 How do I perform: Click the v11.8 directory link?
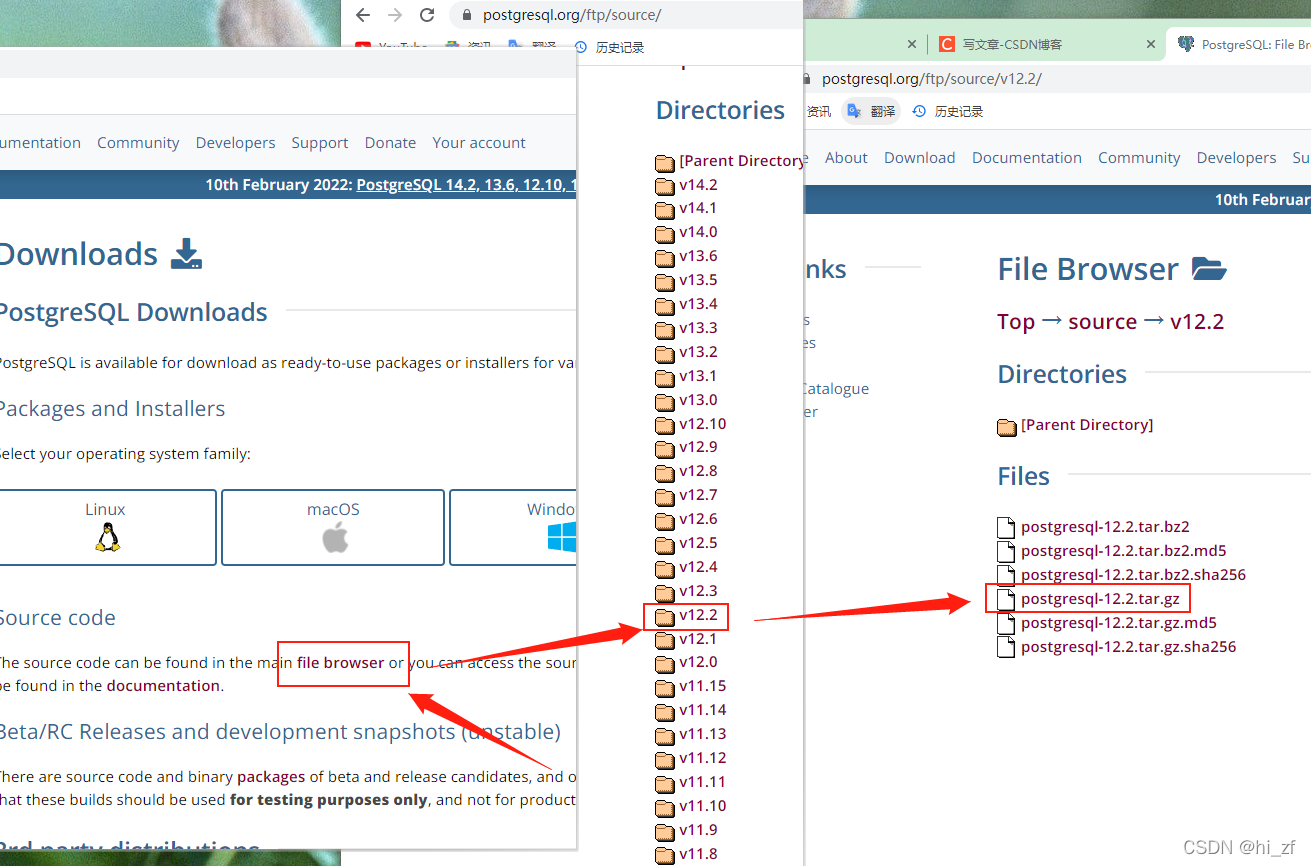(x=698, y=854)
